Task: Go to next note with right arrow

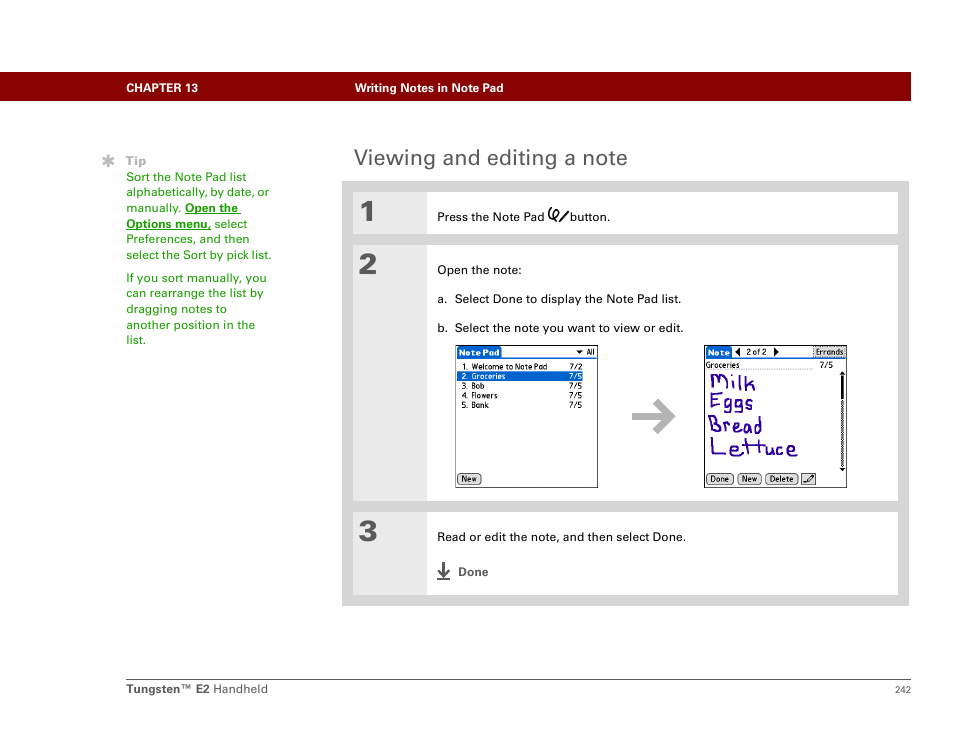Action: pyautogui.click(x=776, y=352)
